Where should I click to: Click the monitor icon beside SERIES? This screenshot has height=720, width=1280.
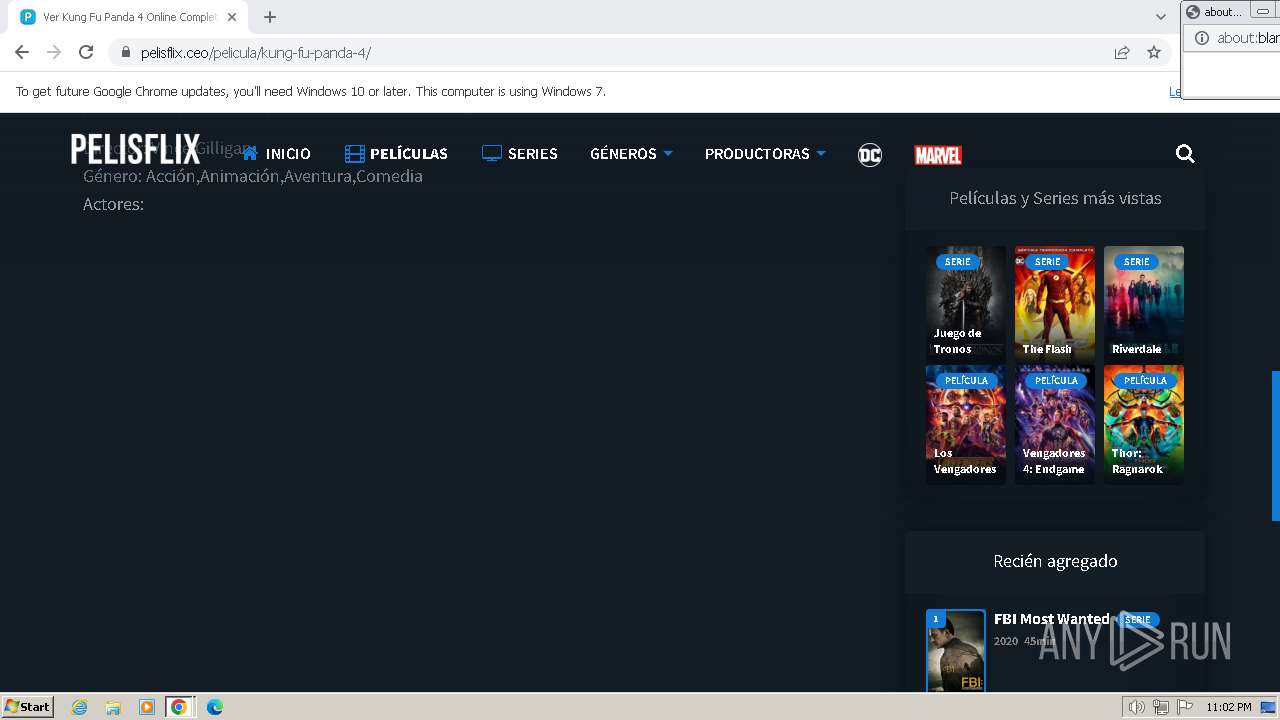point(491,153)
